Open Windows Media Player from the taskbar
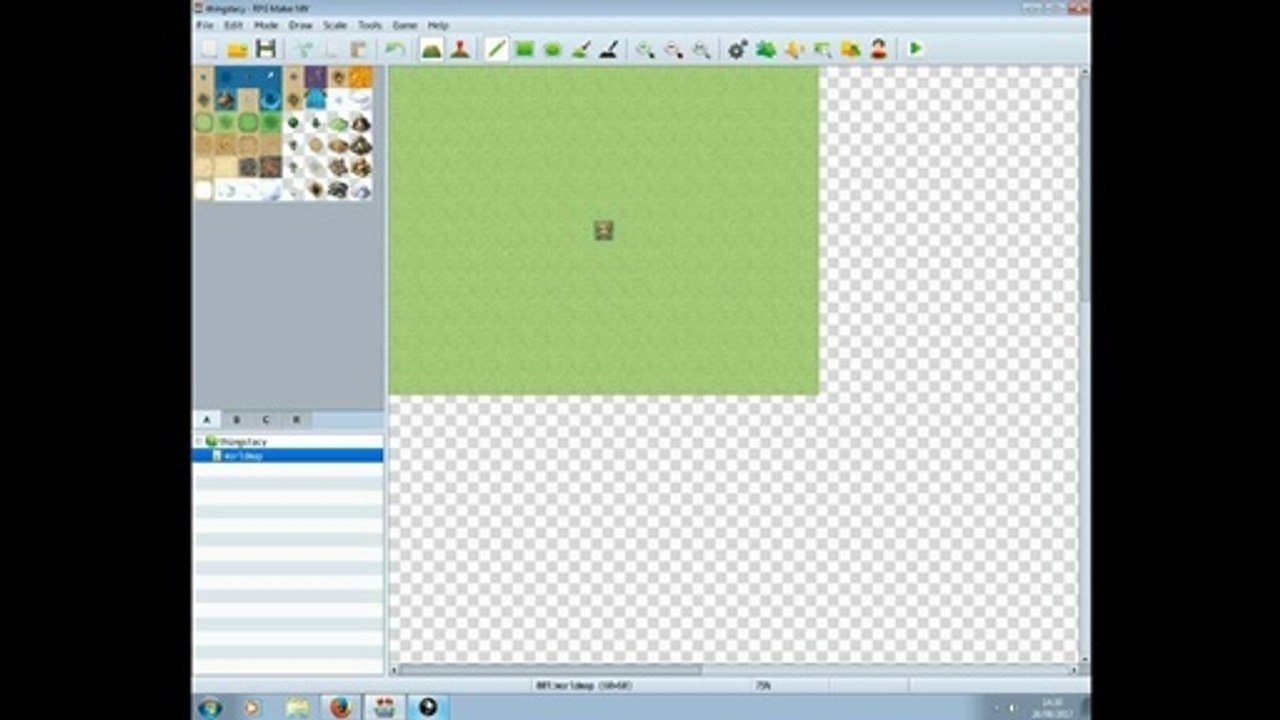1280x720 pixels. [252, 707]
